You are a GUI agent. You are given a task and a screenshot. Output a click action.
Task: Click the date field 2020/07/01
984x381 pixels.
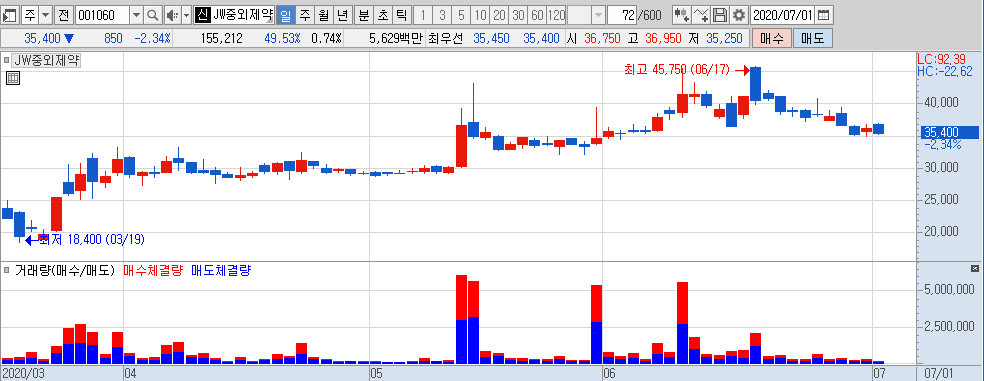click(x=784, y=14)
